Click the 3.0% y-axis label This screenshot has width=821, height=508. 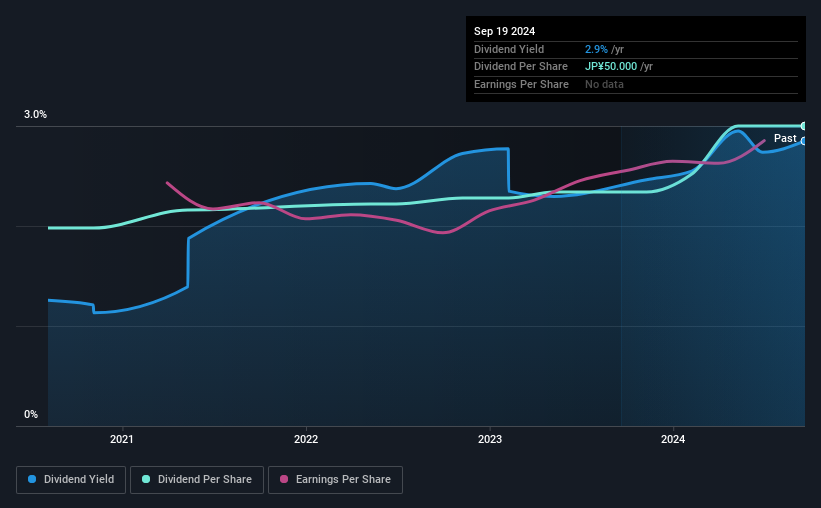click(x=35, y=115)
